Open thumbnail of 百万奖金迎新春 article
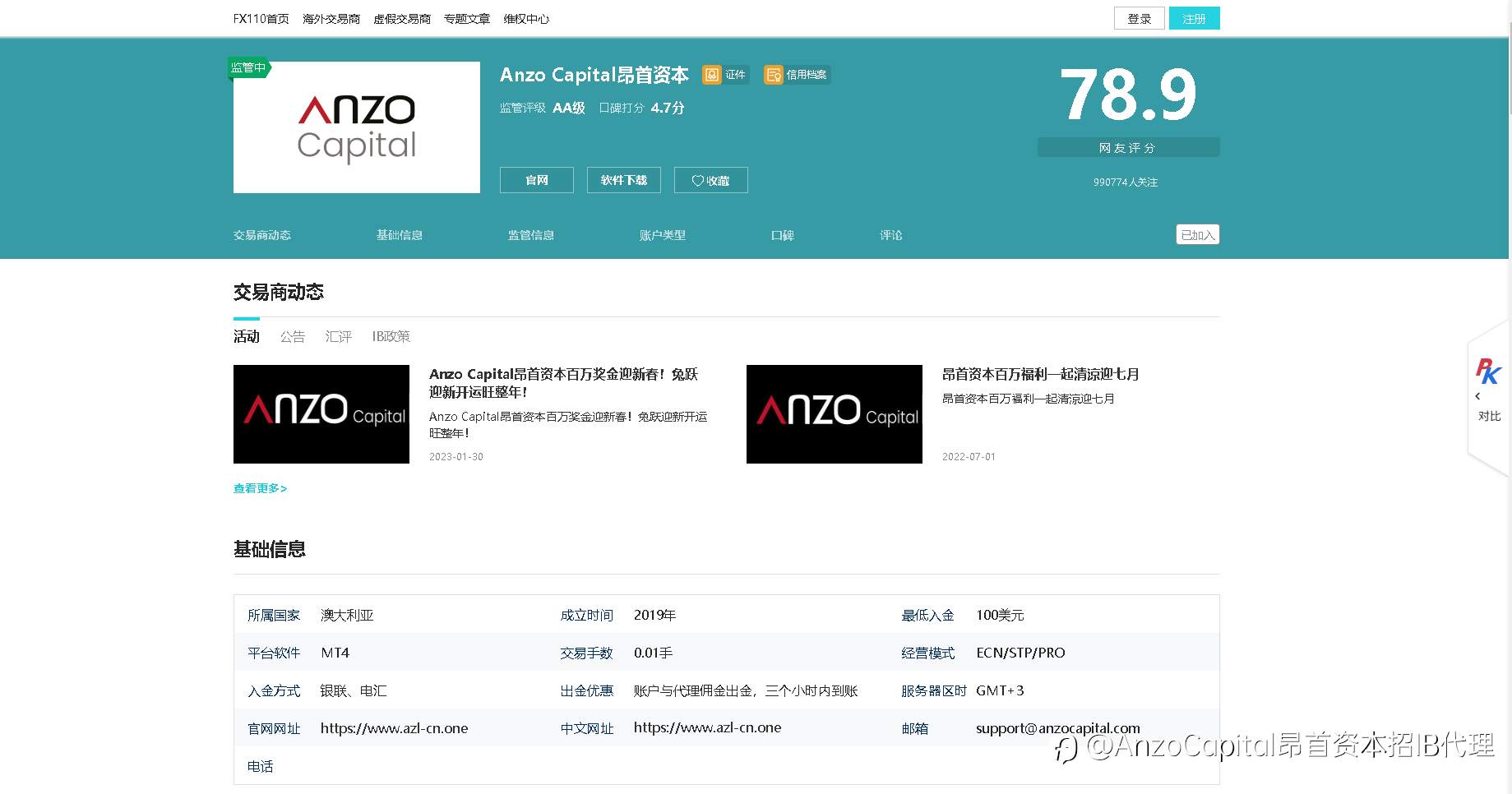Image resolution: width=1512 pixels, height=794 pixels. click(321, 414)
